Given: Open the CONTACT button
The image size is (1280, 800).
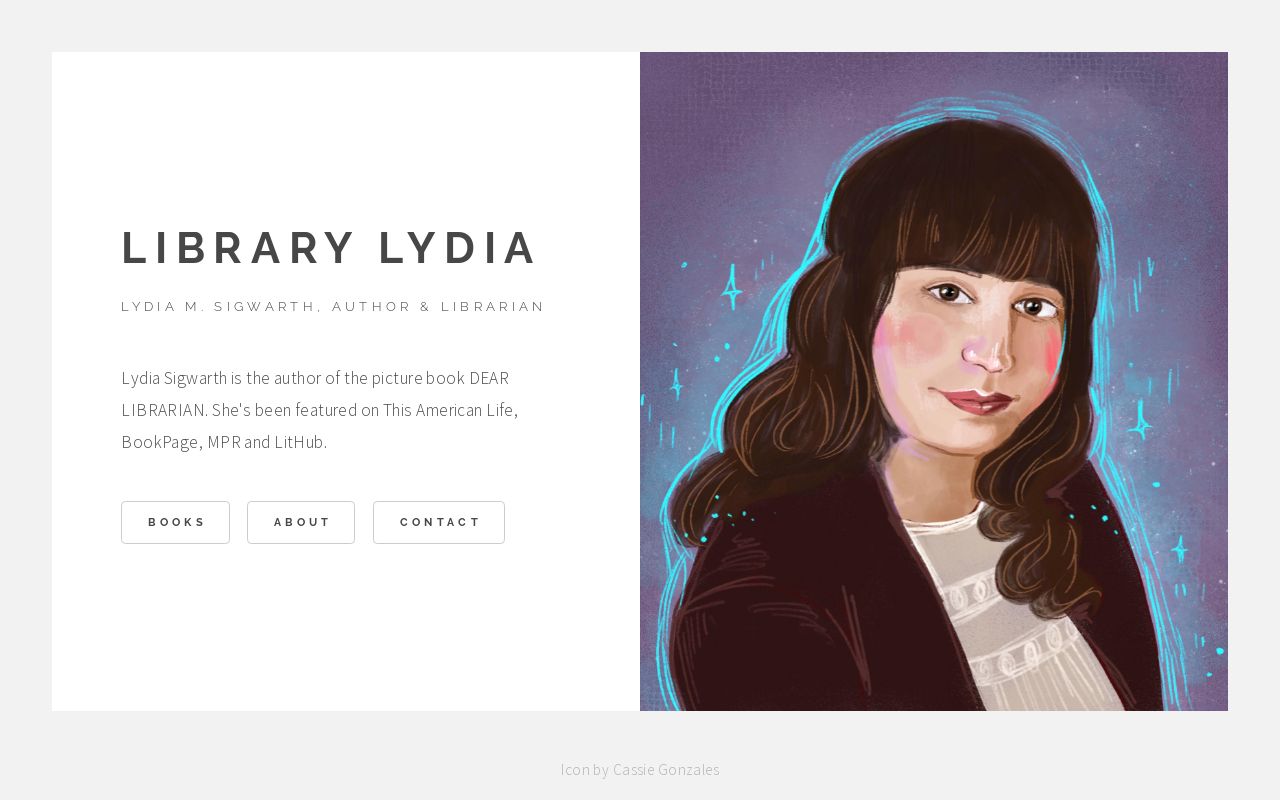Looking at the screenshot, I should pos(439,522).
